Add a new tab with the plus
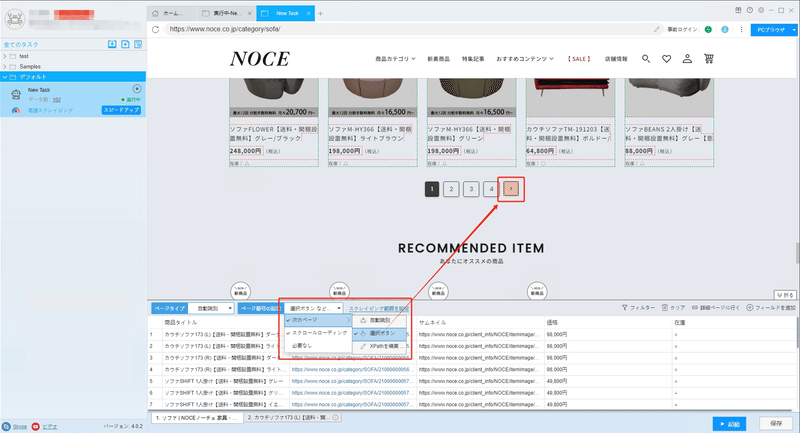 coord(320,13)
